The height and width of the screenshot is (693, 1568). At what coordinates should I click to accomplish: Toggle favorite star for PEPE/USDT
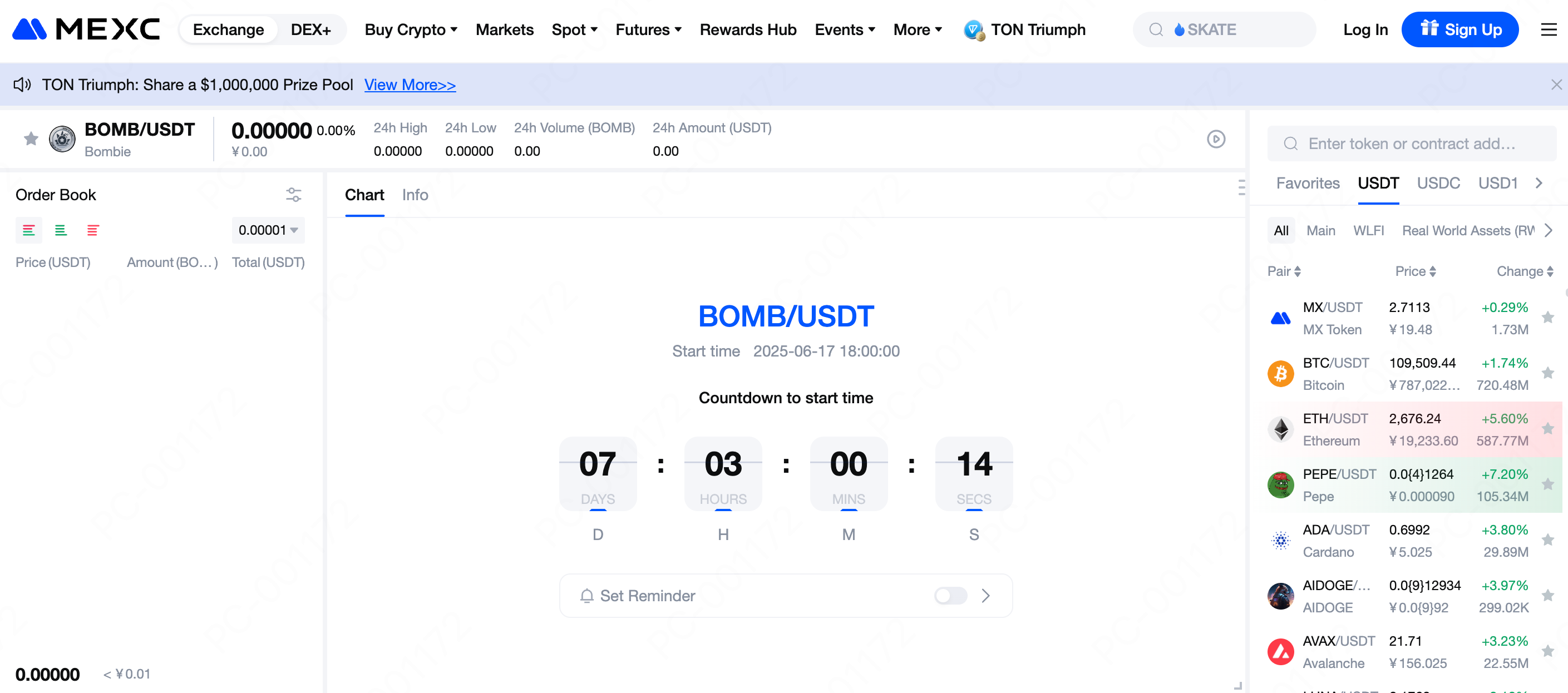(x=1547, y=484)
